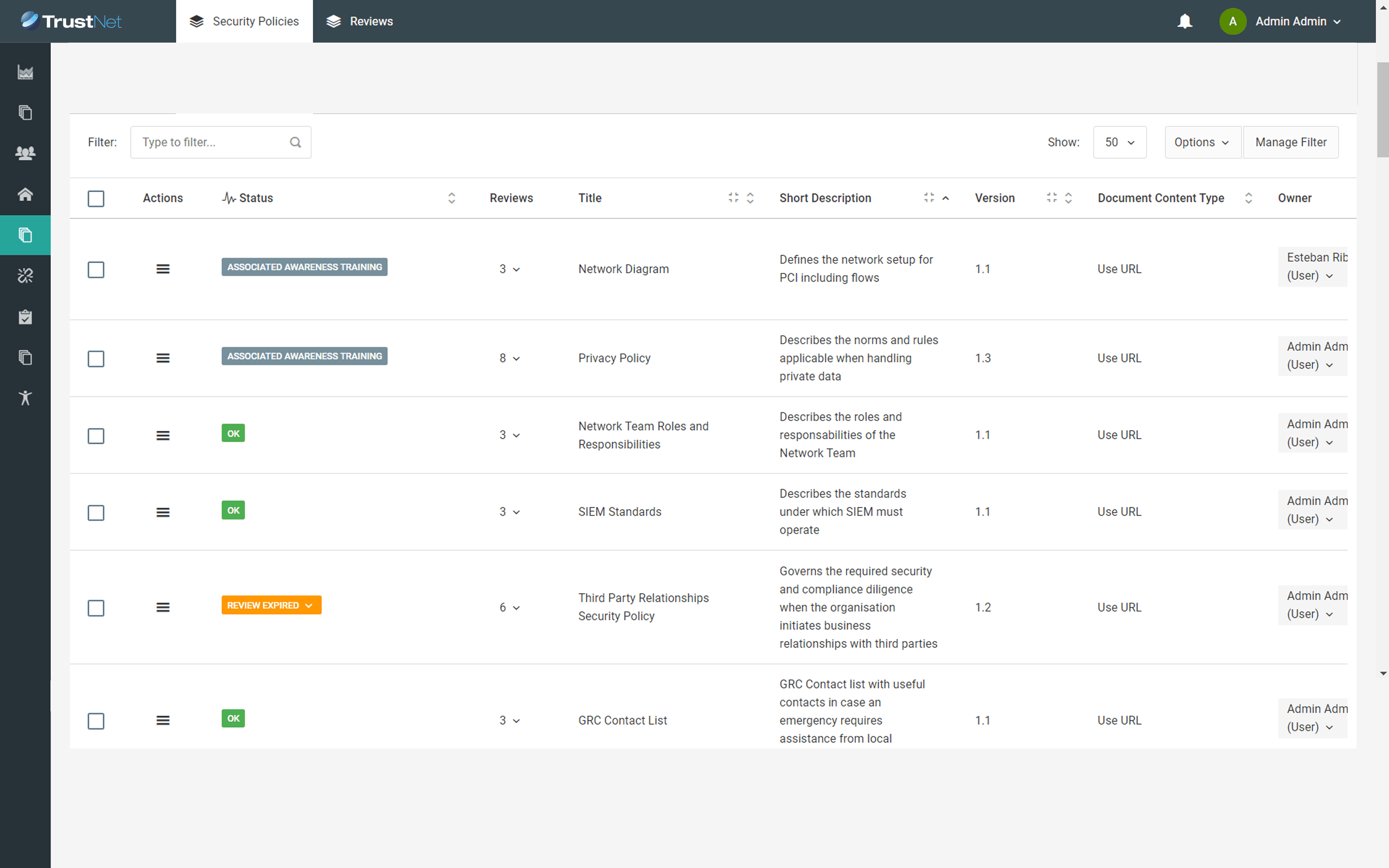Open the chart dashboard sidebar icon
This screenshot has width=1389, height=868.
point(25,72)
